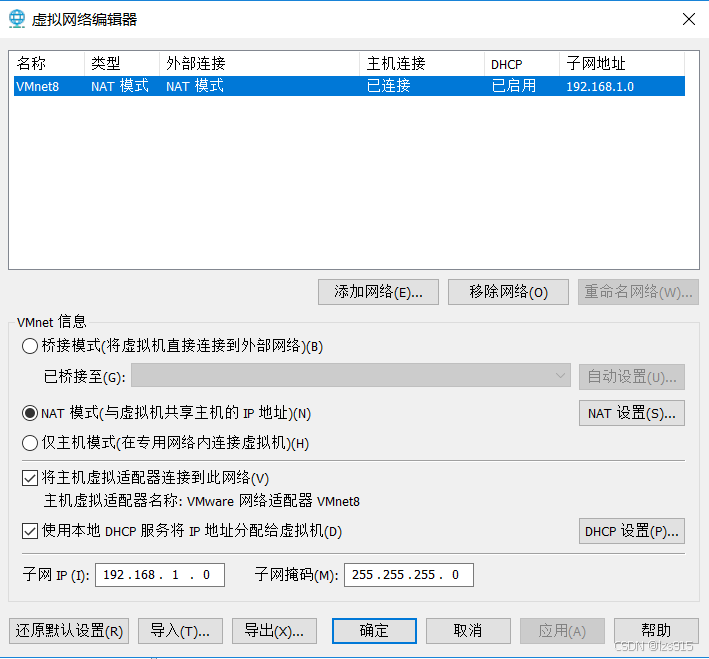Click the 名称 column header
The width and height of the screenshot is (709, 659).
49,63
